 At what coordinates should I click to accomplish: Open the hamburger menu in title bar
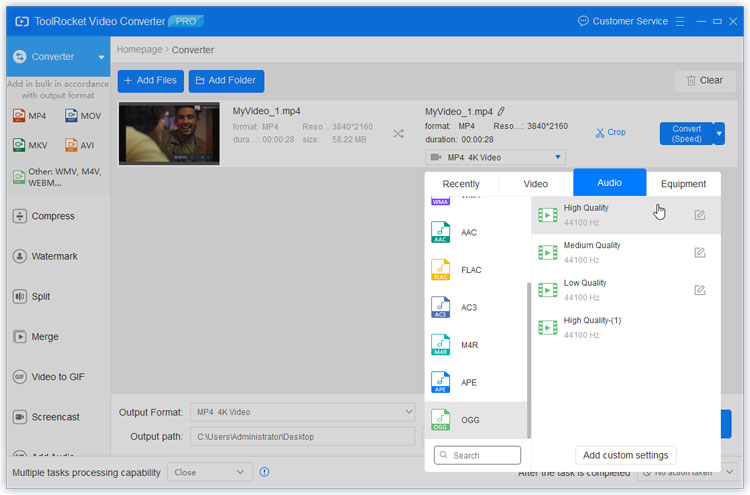coord(680,22)
